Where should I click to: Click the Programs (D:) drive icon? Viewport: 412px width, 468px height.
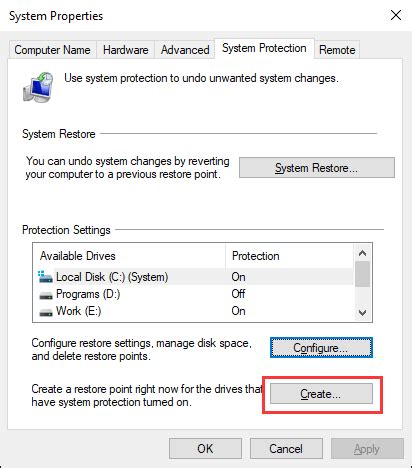coord(46,295)
